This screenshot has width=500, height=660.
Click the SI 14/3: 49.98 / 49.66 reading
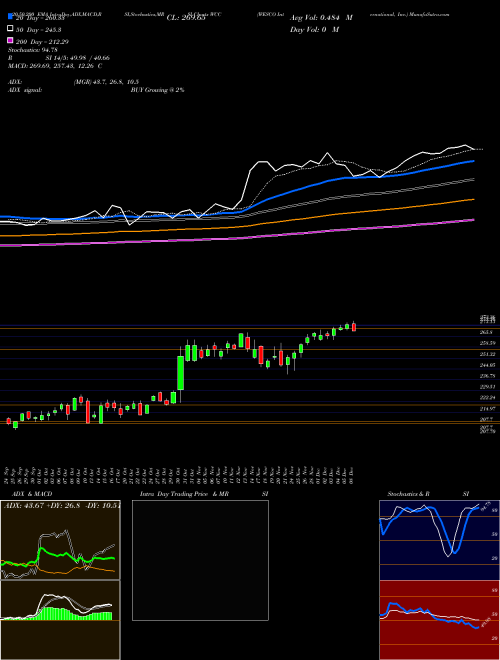[78, 58]
